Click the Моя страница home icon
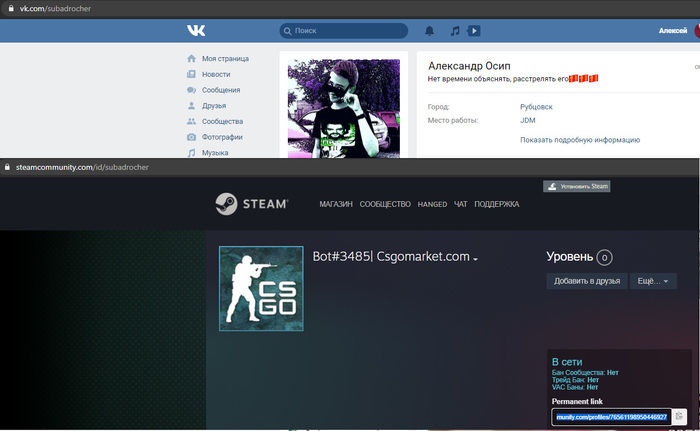The width and height of the screenshot is (700, 431). click(191, 59)
